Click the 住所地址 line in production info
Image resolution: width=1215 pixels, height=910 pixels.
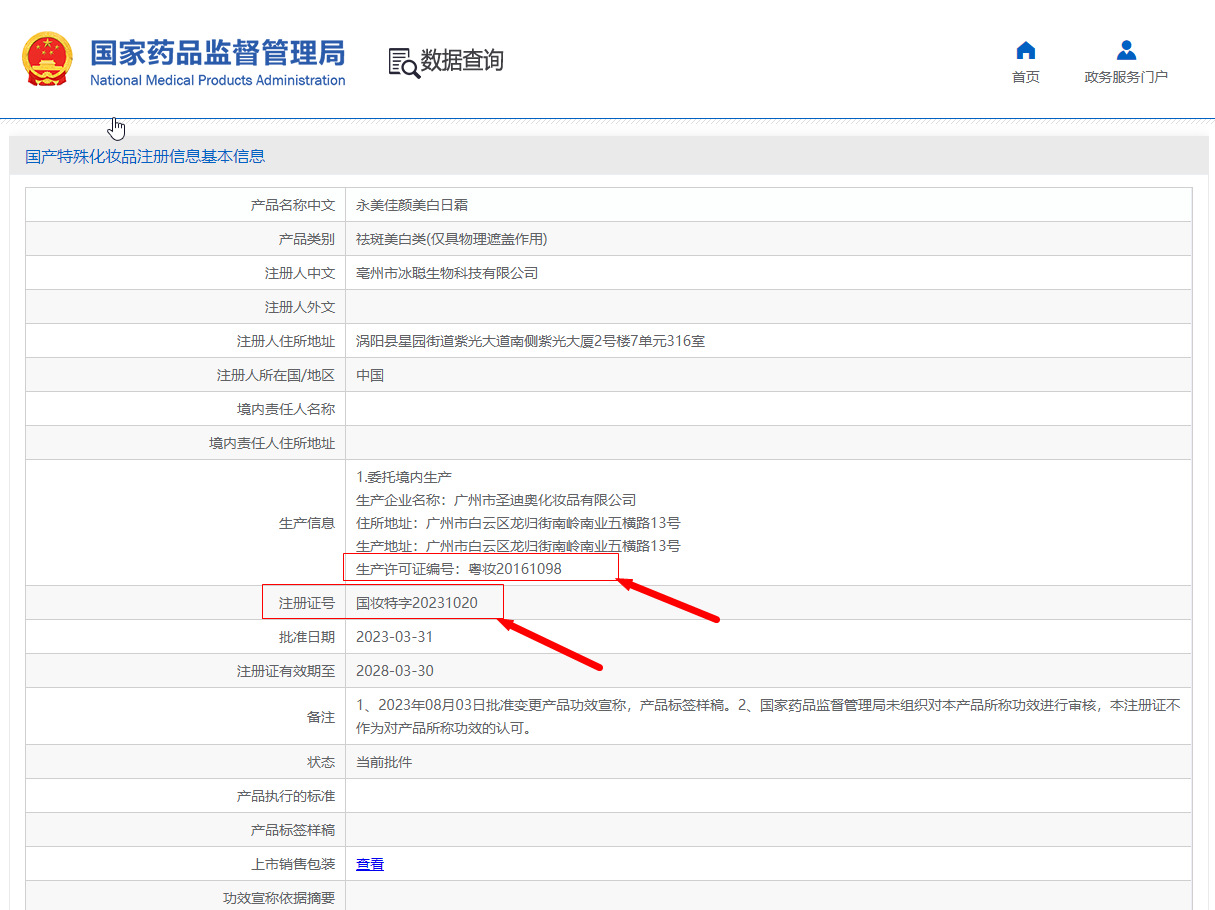pos(518,523)
